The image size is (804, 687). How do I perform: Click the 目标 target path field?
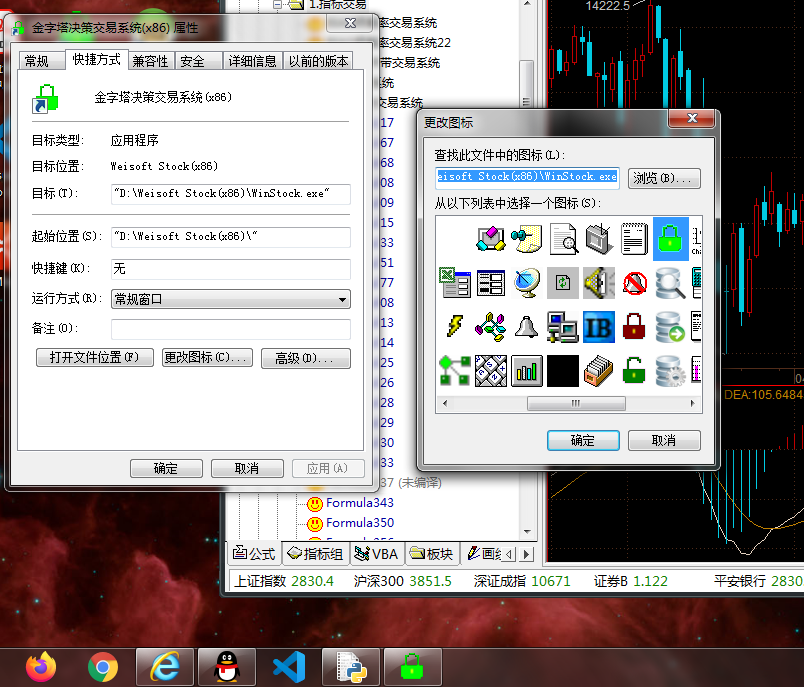tap(231, 194)
